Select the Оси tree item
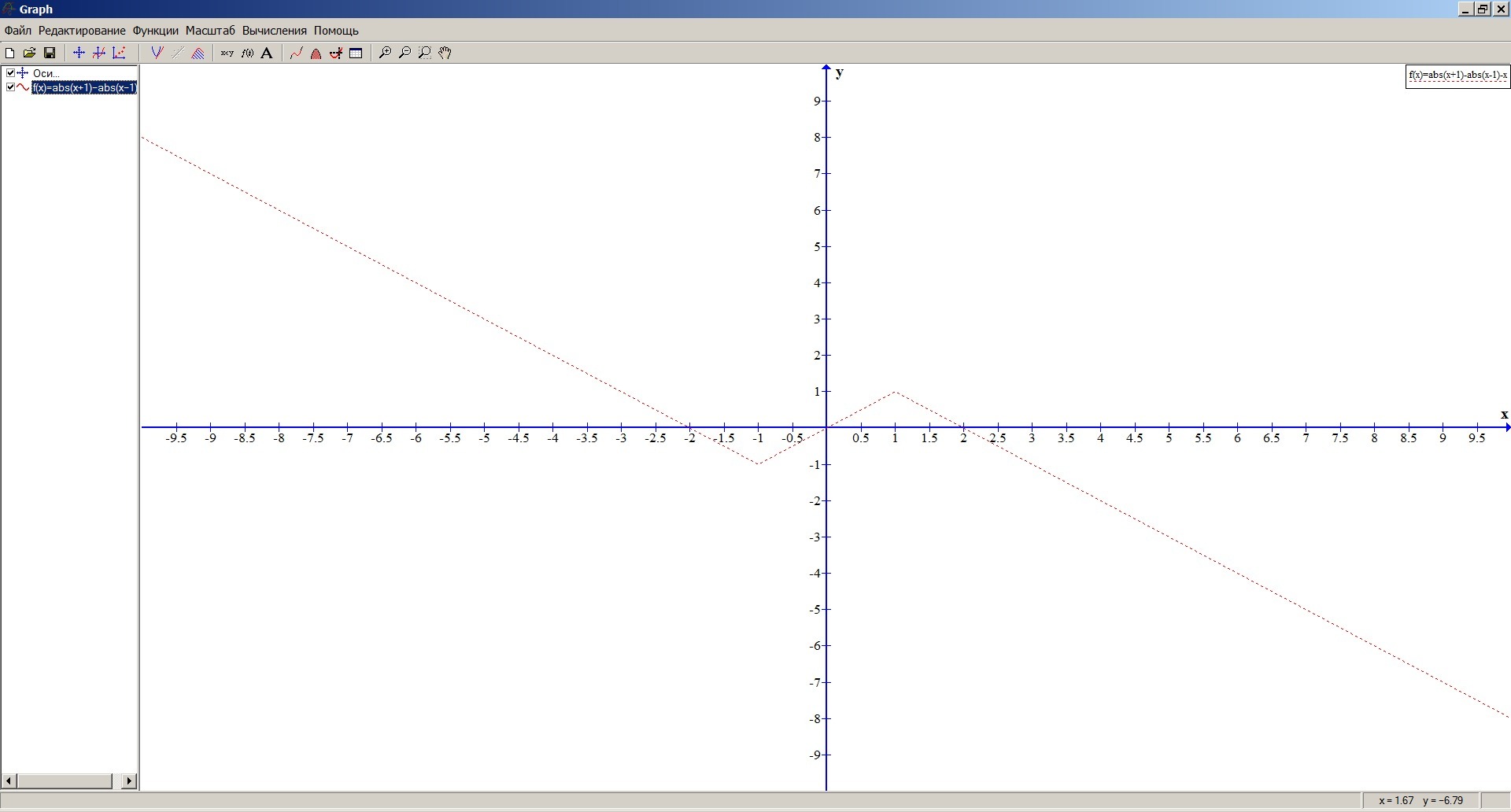This screenshot has width=1511, height=812. click(46, 73)
